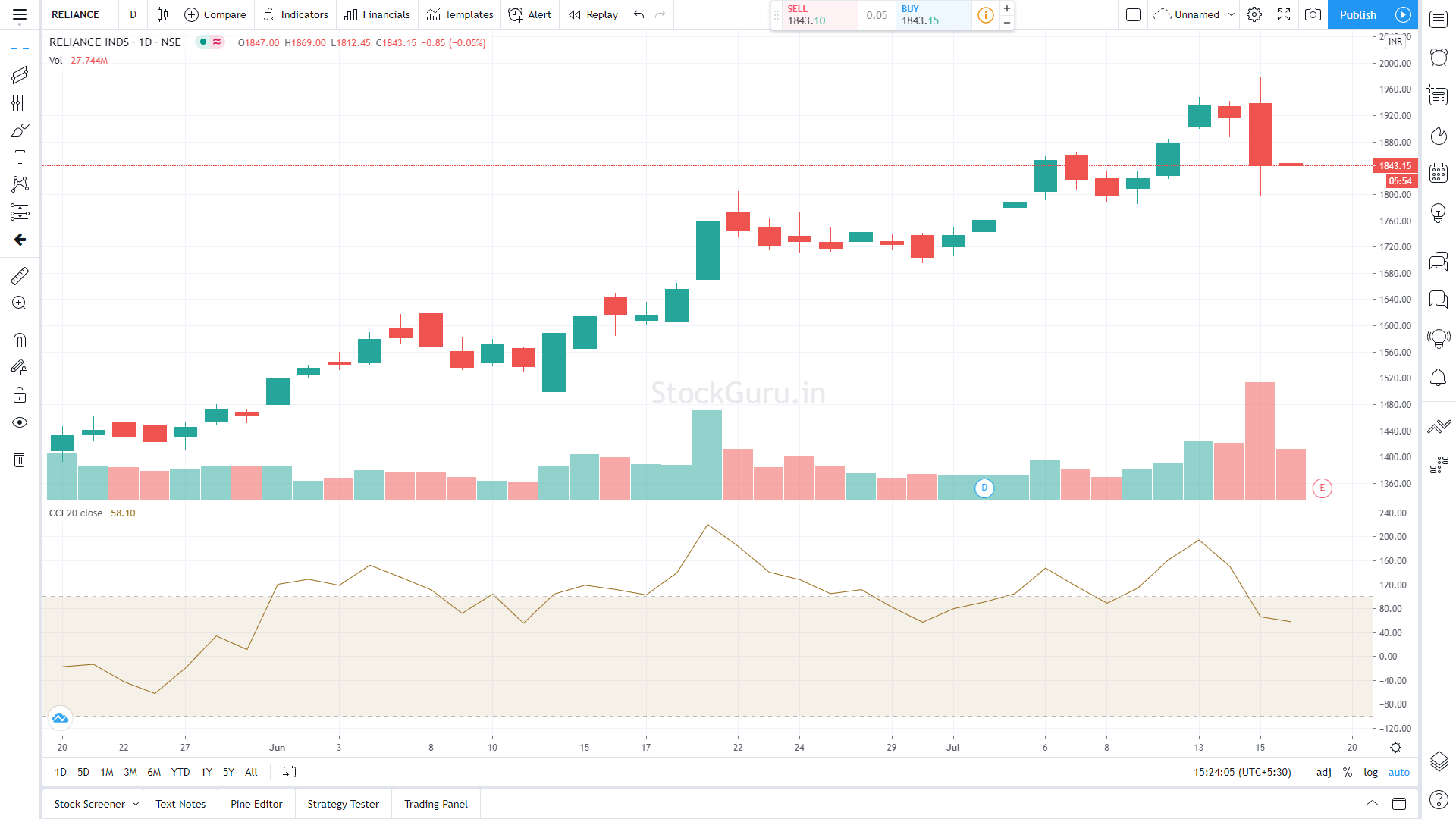Select the crosshair cursor tool
The width and height of the screenshot is (1456, 819).
point(20,48)
